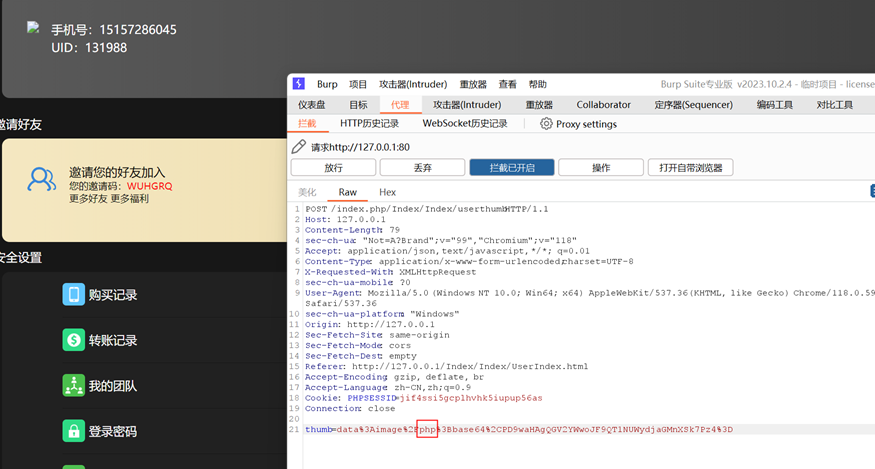Click the 打开自带浏览器 button
The width and height of the screenshot is (875, 469).
690,168
